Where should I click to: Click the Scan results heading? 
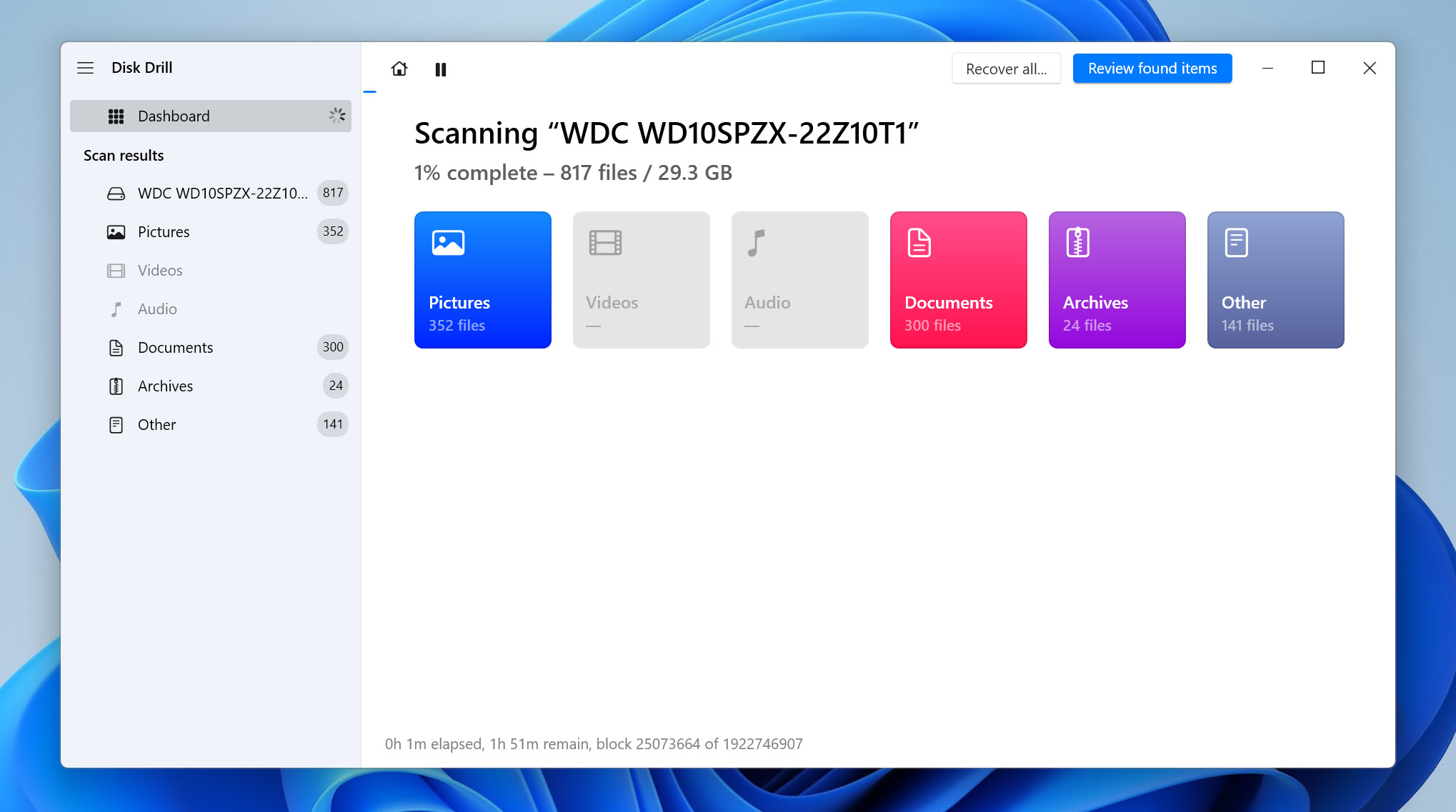pos(124,156)
